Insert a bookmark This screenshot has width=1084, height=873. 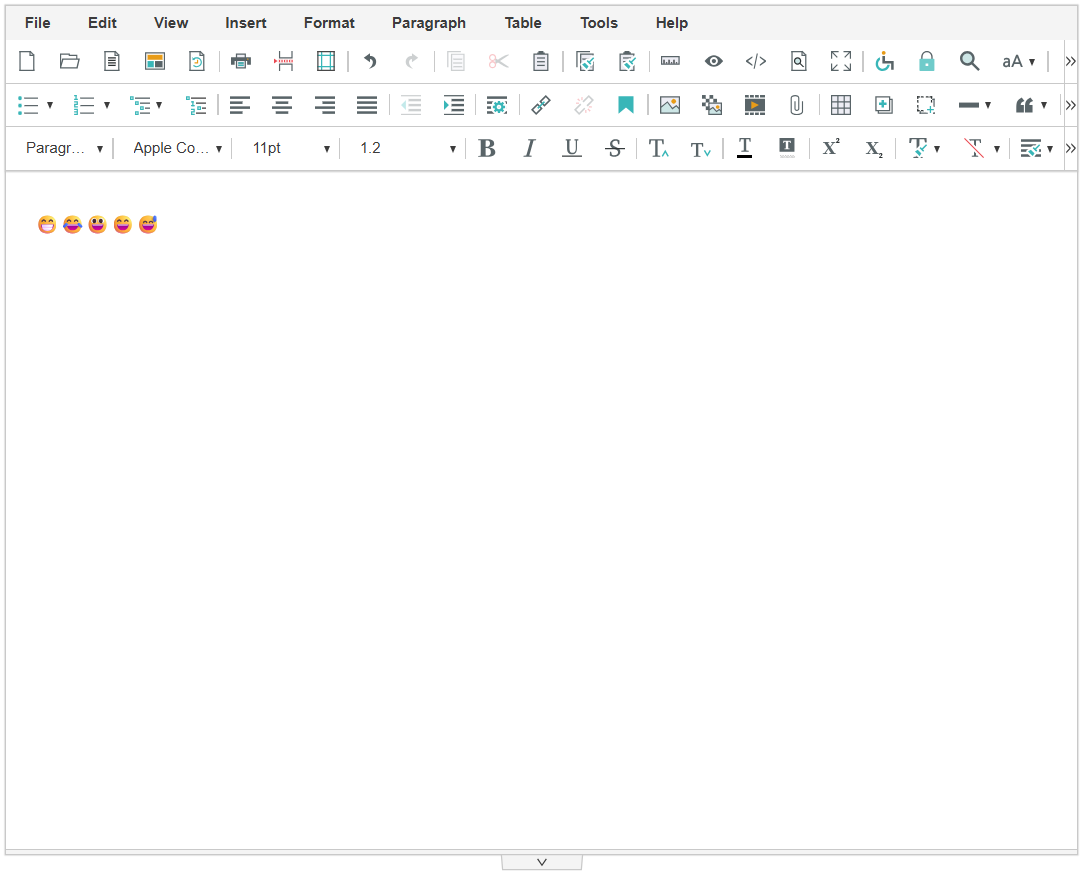coord(626,105)
